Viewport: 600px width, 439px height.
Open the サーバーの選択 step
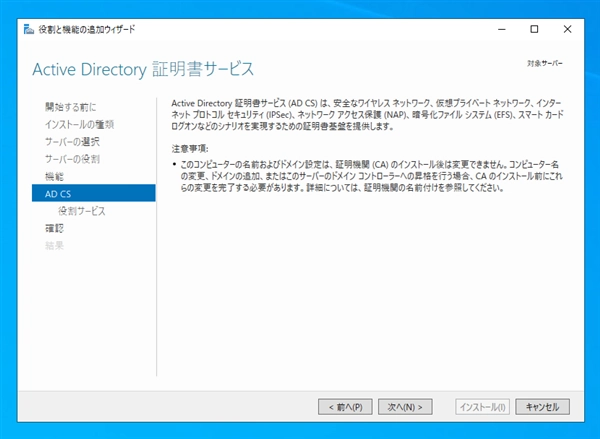[72, 142]
